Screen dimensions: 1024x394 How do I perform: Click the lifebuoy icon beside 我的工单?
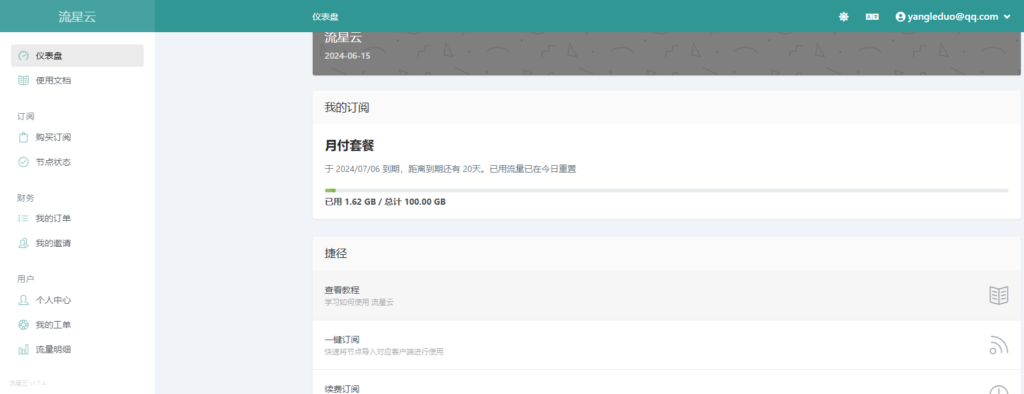[x=24, y=325]
